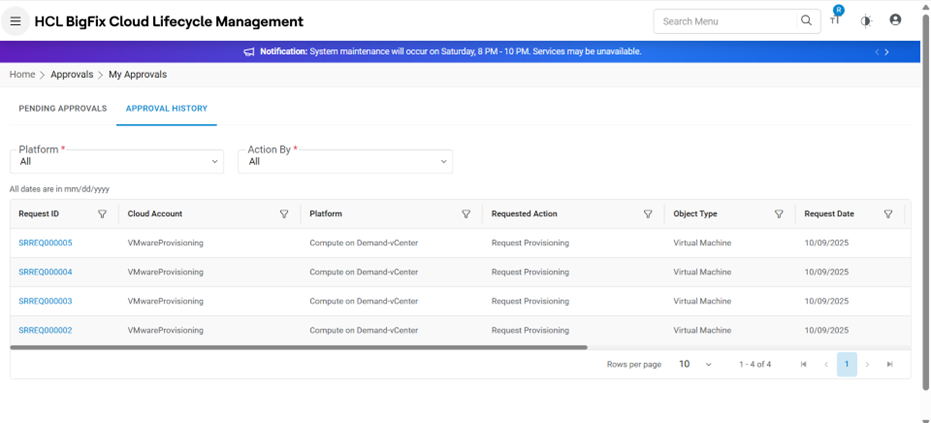Image resolution: width=931 pixels, height=423 pixels.
Task: Filter the Object Type column
Action: coord(779,214)
